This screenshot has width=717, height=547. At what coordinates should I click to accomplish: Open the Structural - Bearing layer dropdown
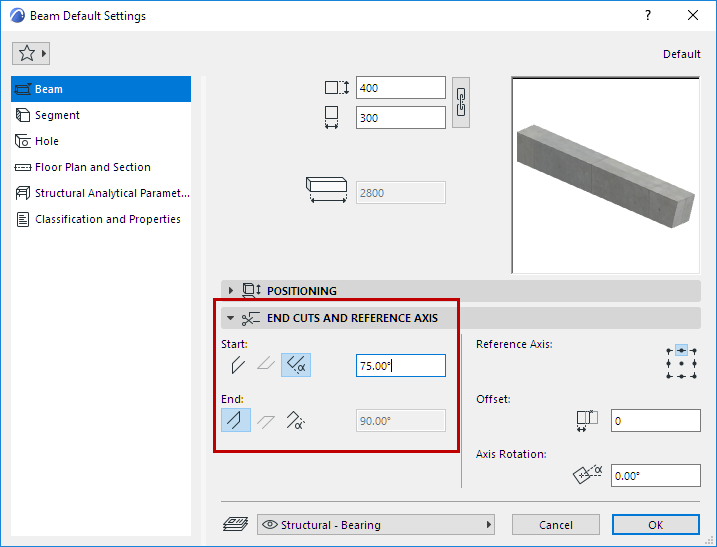tap(376, 525)
